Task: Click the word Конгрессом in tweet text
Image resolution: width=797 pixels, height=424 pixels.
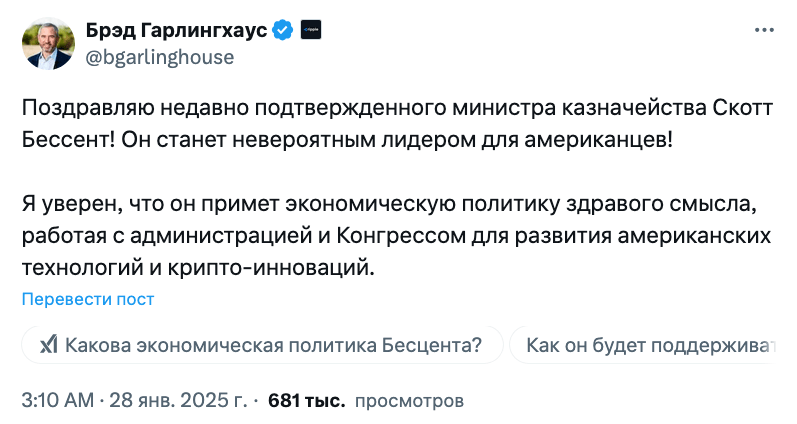Action: click(401, 235)
